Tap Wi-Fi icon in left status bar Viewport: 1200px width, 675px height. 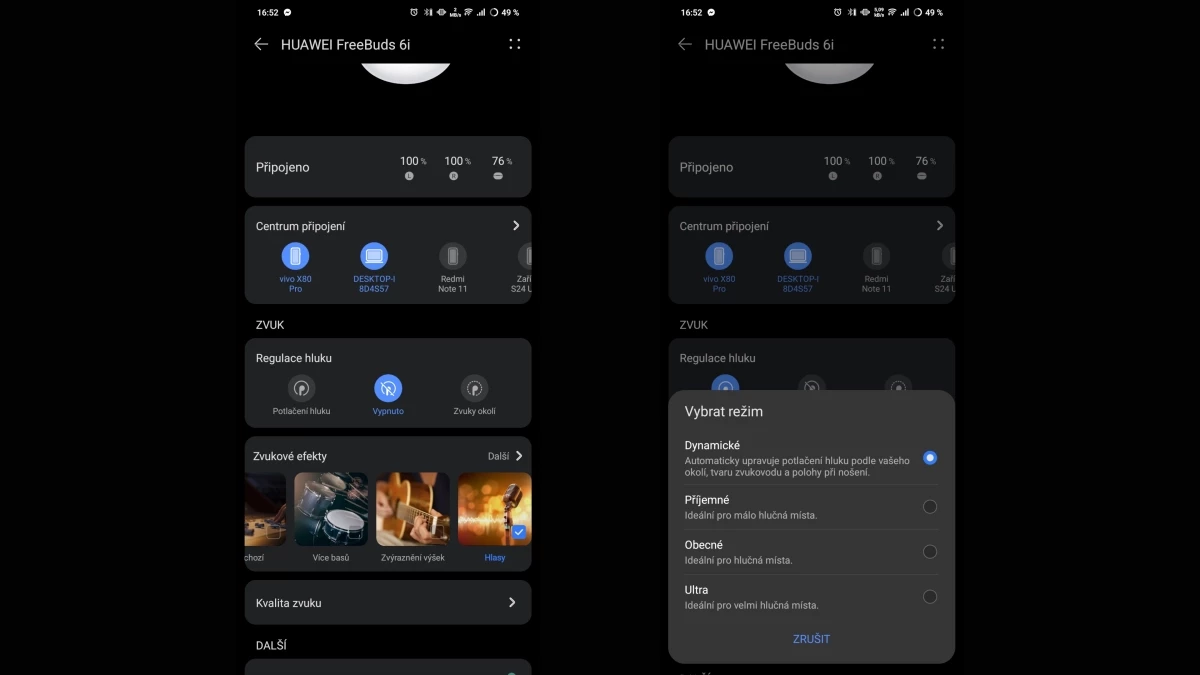pyautogui.click(x=468, y=13)
